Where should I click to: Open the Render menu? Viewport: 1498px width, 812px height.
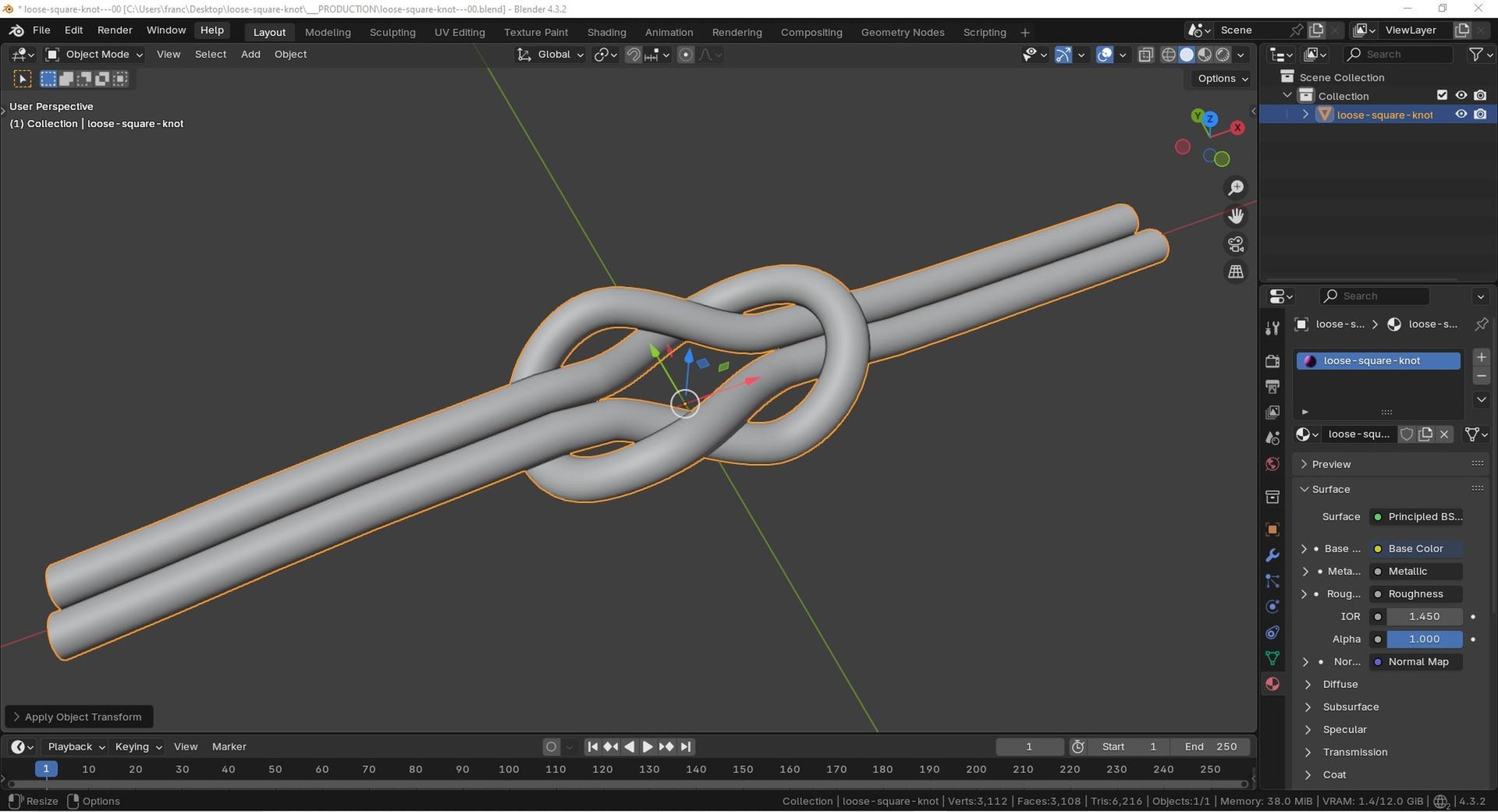point(115,30)
